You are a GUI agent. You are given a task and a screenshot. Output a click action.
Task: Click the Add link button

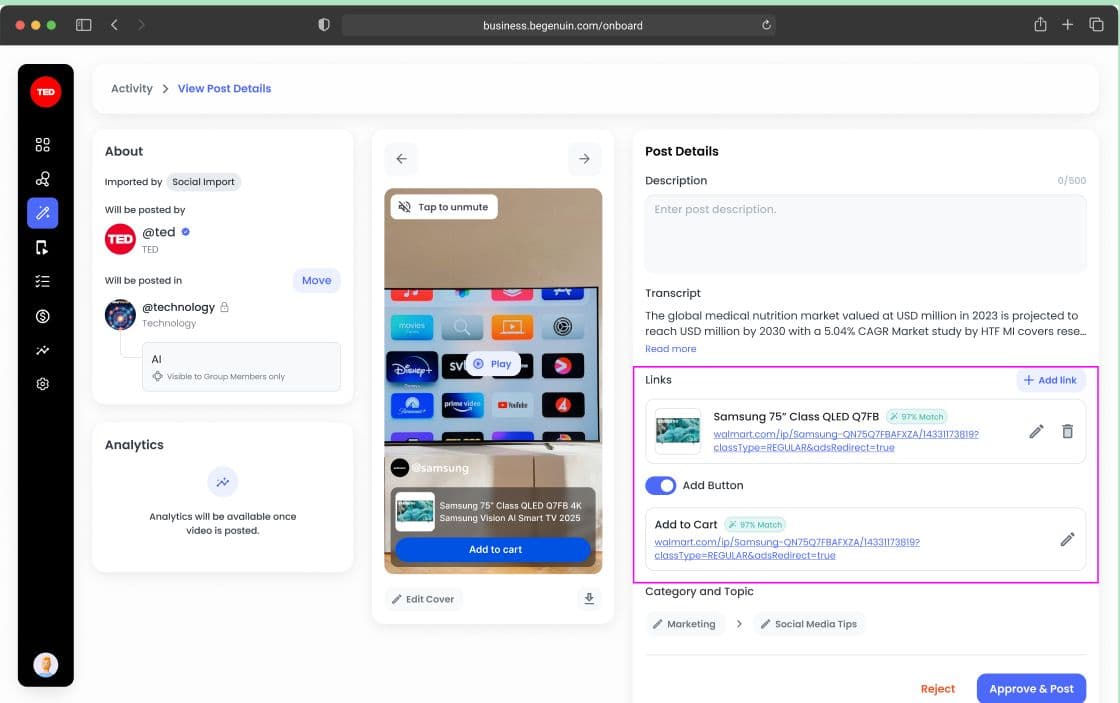[x=1051, y=380]
